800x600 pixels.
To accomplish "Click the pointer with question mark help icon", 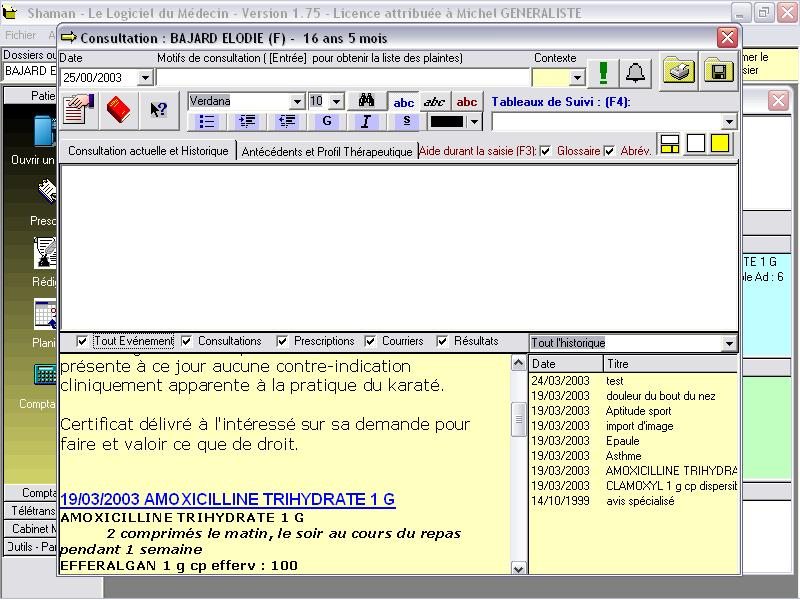I will click(159, 110).
